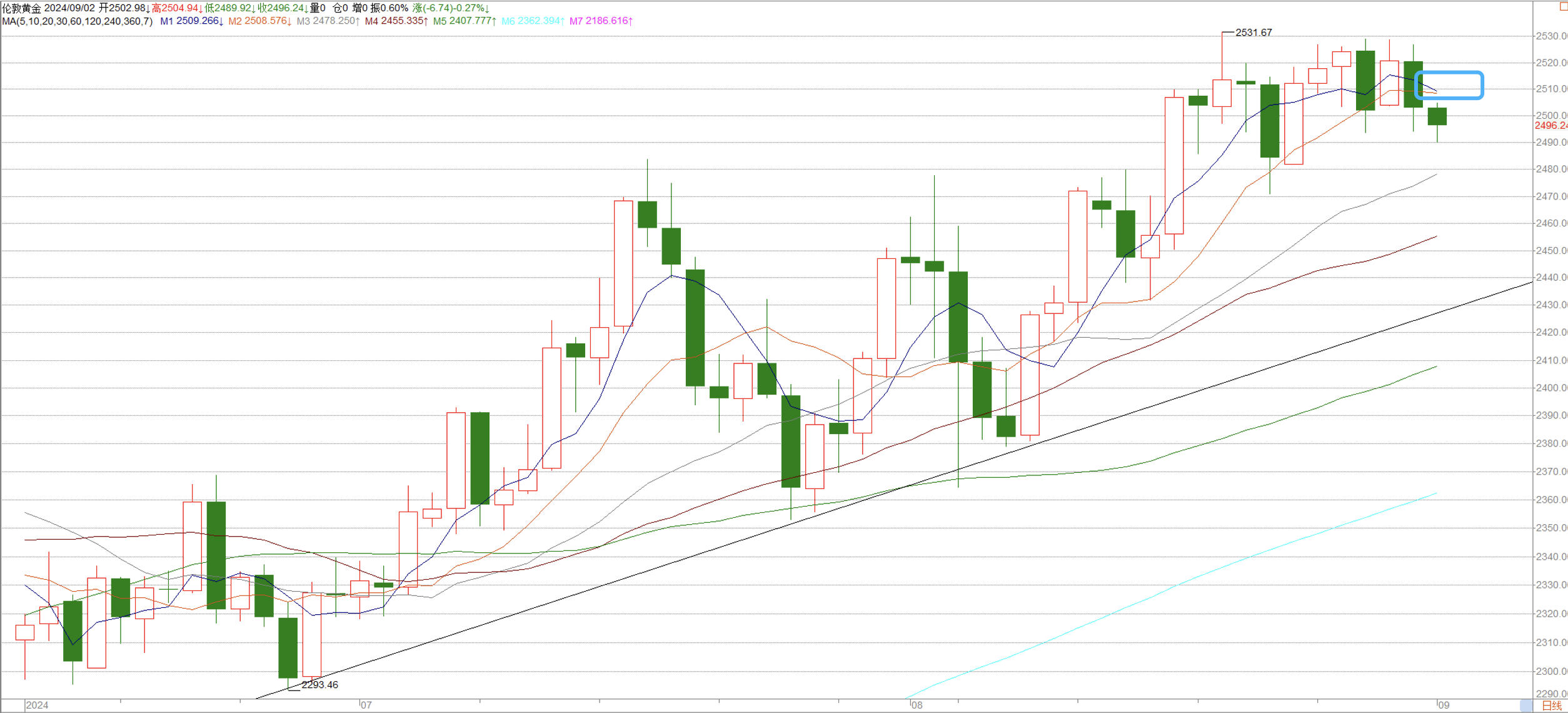
Task: Click the 仓0 position value in header
Action: (x=341, y=8)
